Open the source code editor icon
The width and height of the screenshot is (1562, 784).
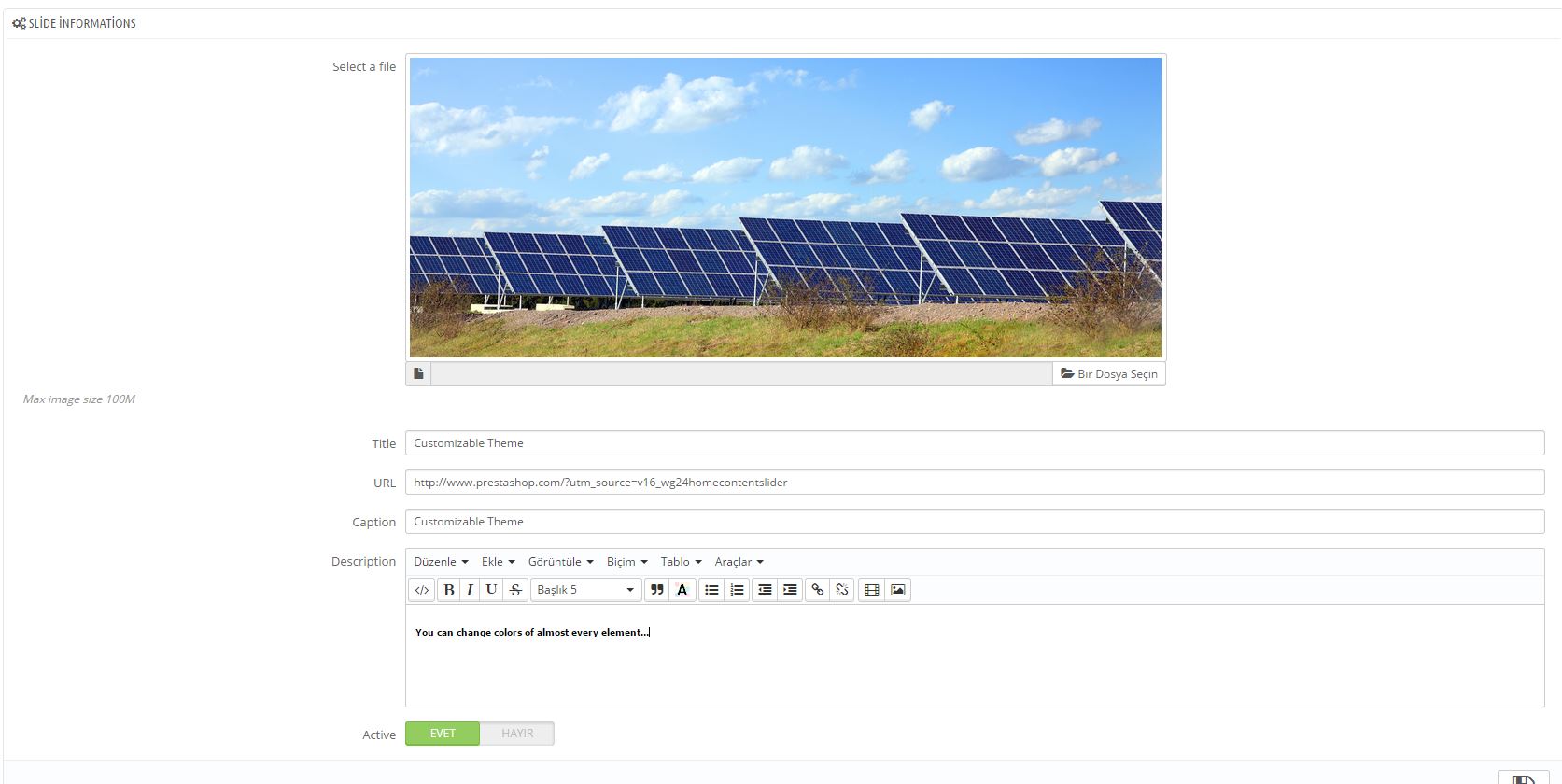click(422, 590)
